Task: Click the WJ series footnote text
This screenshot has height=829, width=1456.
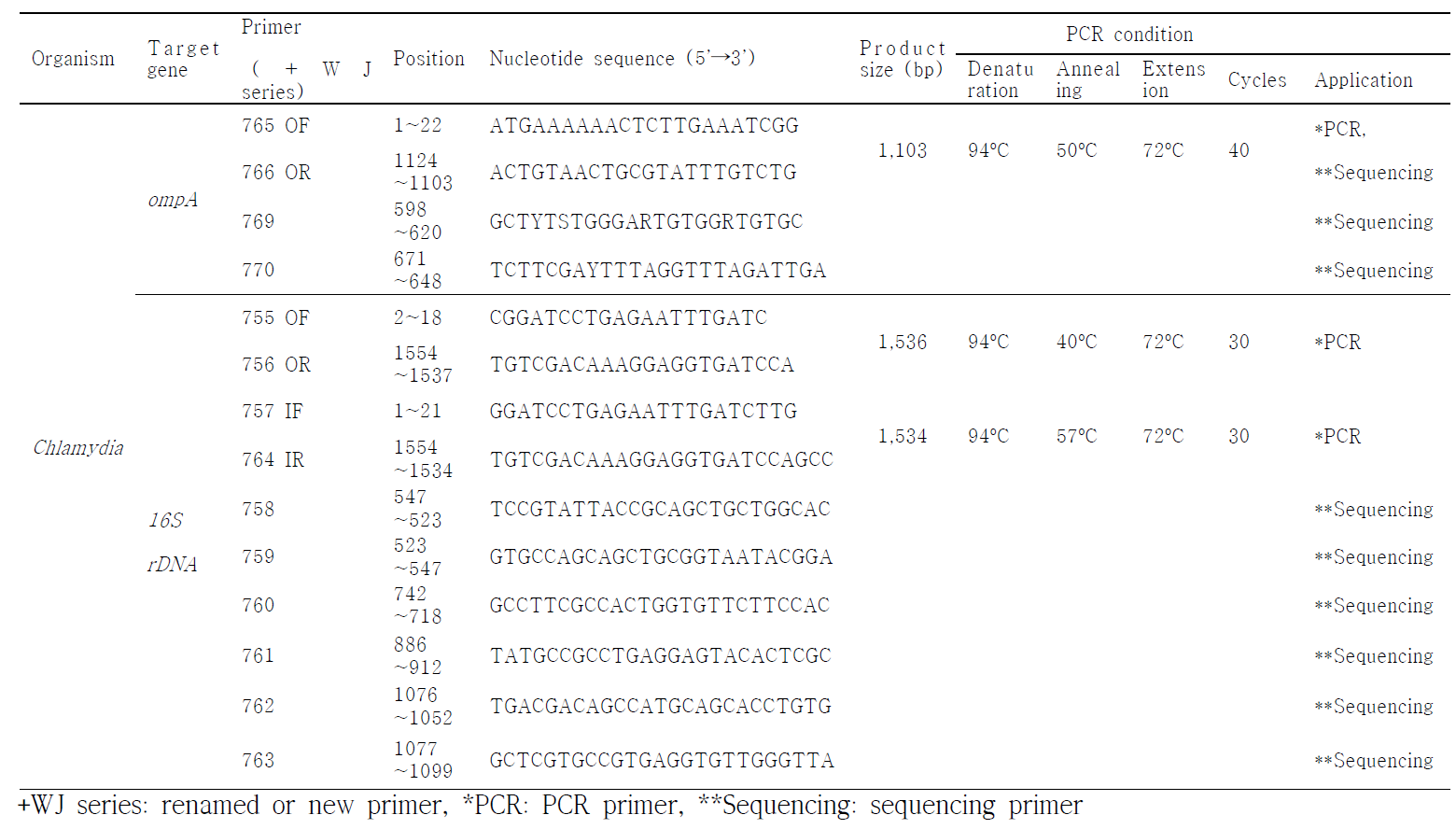Action: click(x=550, y=806)
